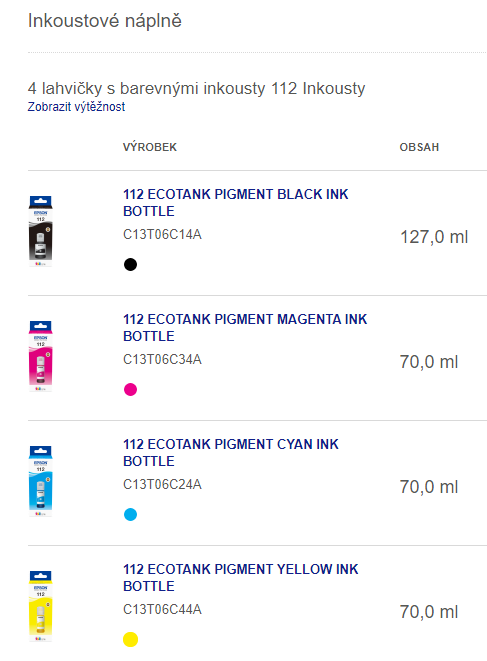This screenshot has width=487, height=661.
Task: Click the 127,0 ml content value
Action: pos(434,237)
